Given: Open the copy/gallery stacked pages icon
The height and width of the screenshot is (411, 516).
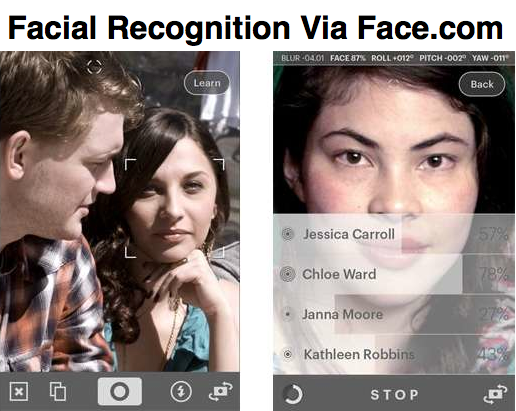Looking at the screenshot, I should coord(58,391).
